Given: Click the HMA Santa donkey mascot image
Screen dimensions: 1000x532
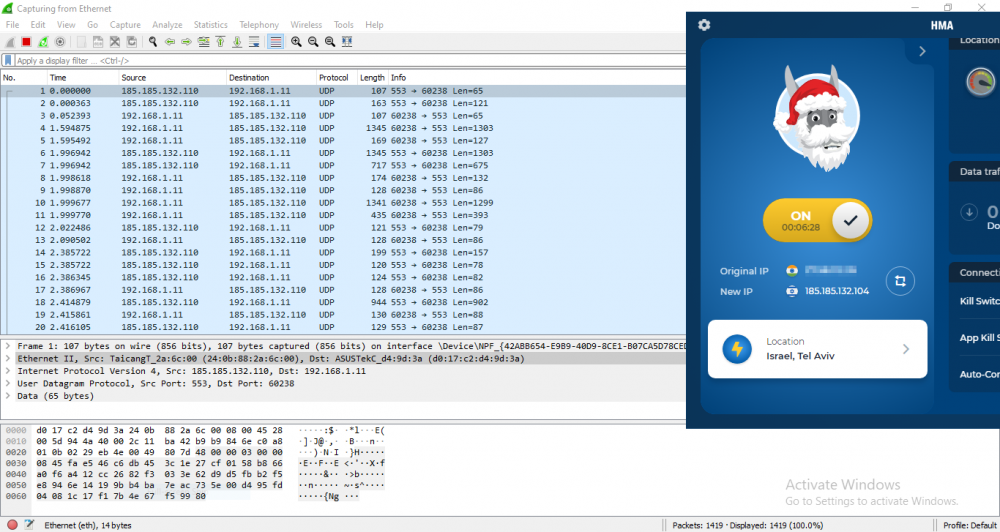Looking at the screenshot, I should click(816, 117).
